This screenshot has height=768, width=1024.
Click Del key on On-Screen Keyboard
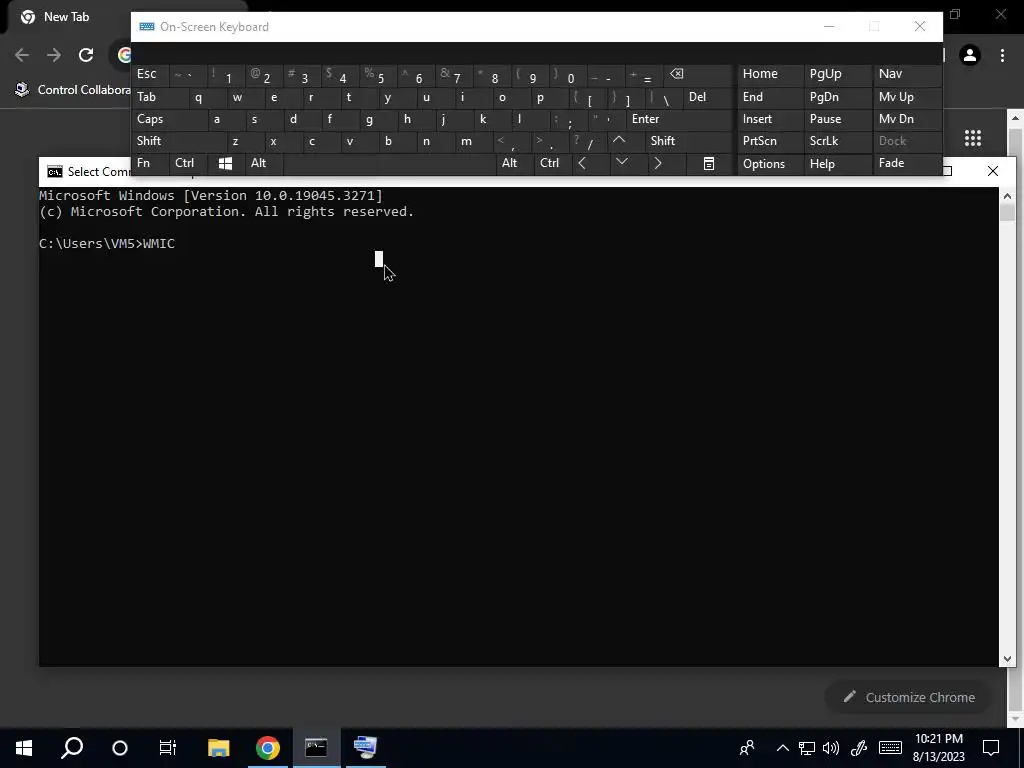click(707, 97)
